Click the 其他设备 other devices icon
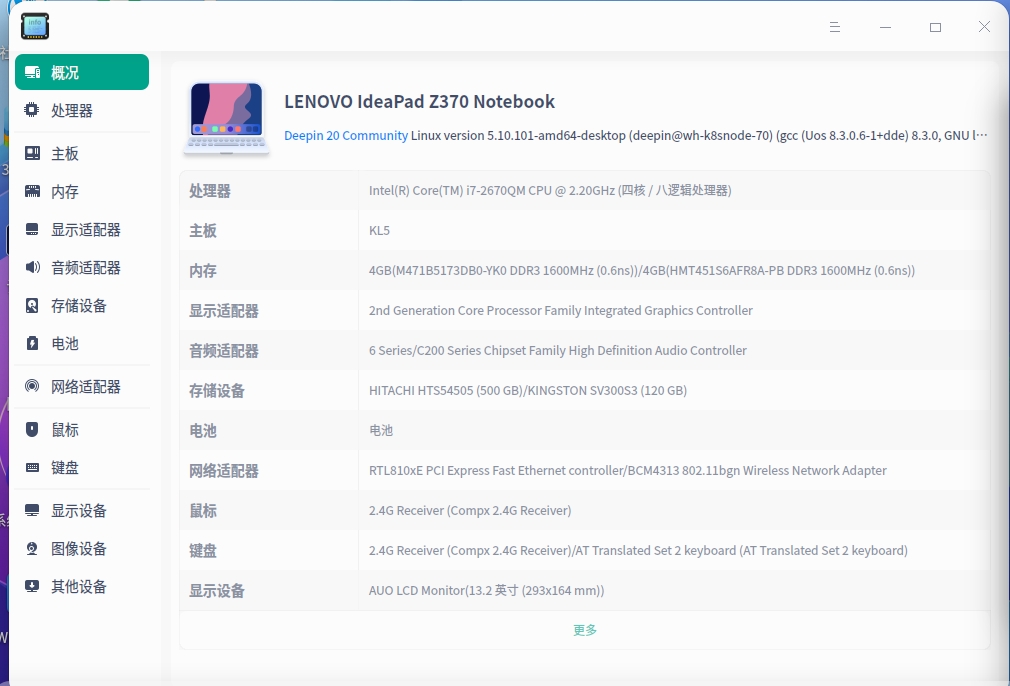This screenshot has width=1010, height=686. pyautogui.click(x=32, y=587)
